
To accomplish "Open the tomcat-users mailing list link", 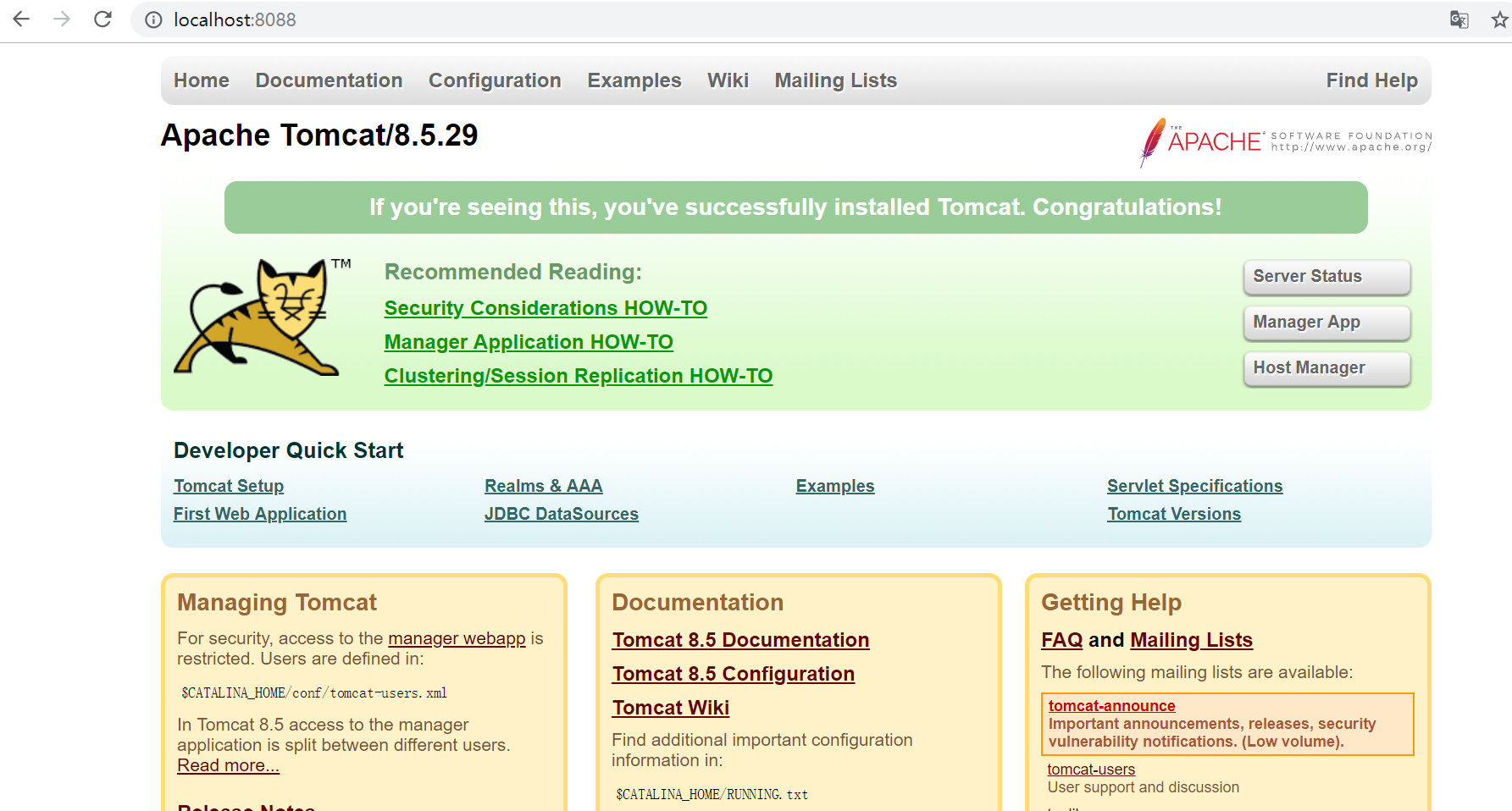I will point(1091,769).
